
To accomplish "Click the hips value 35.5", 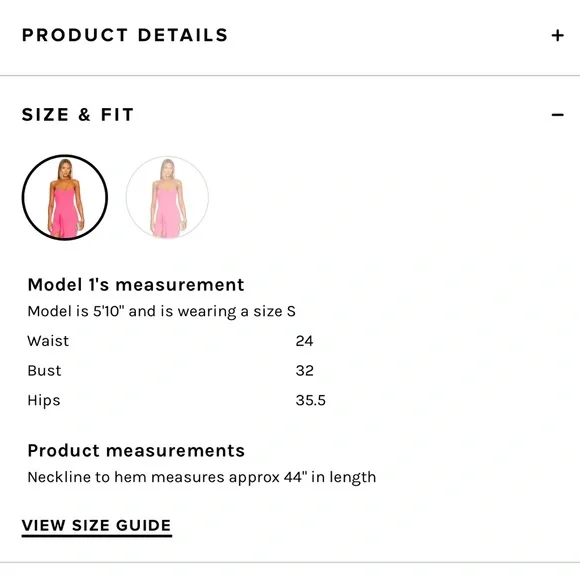I will click(x=311, y=400).
